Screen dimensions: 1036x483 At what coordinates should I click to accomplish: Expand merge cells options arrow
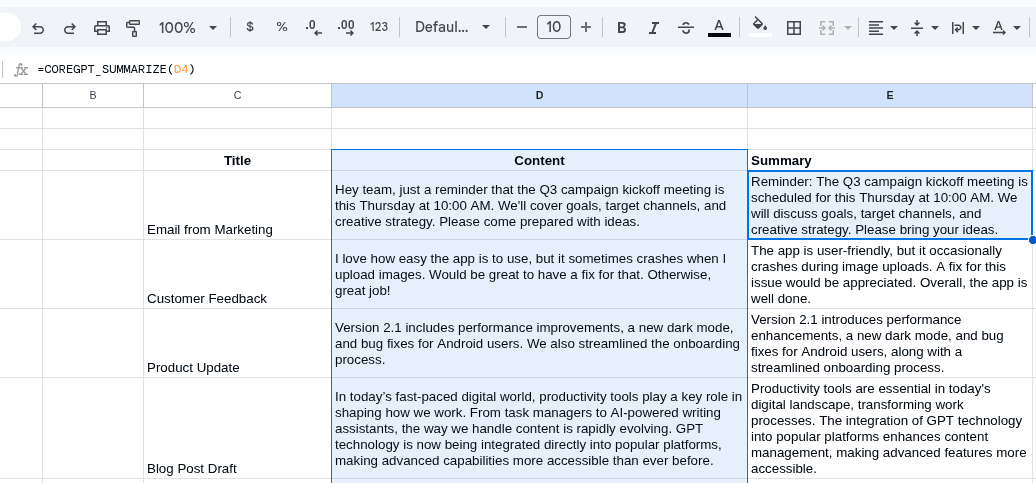848,28
